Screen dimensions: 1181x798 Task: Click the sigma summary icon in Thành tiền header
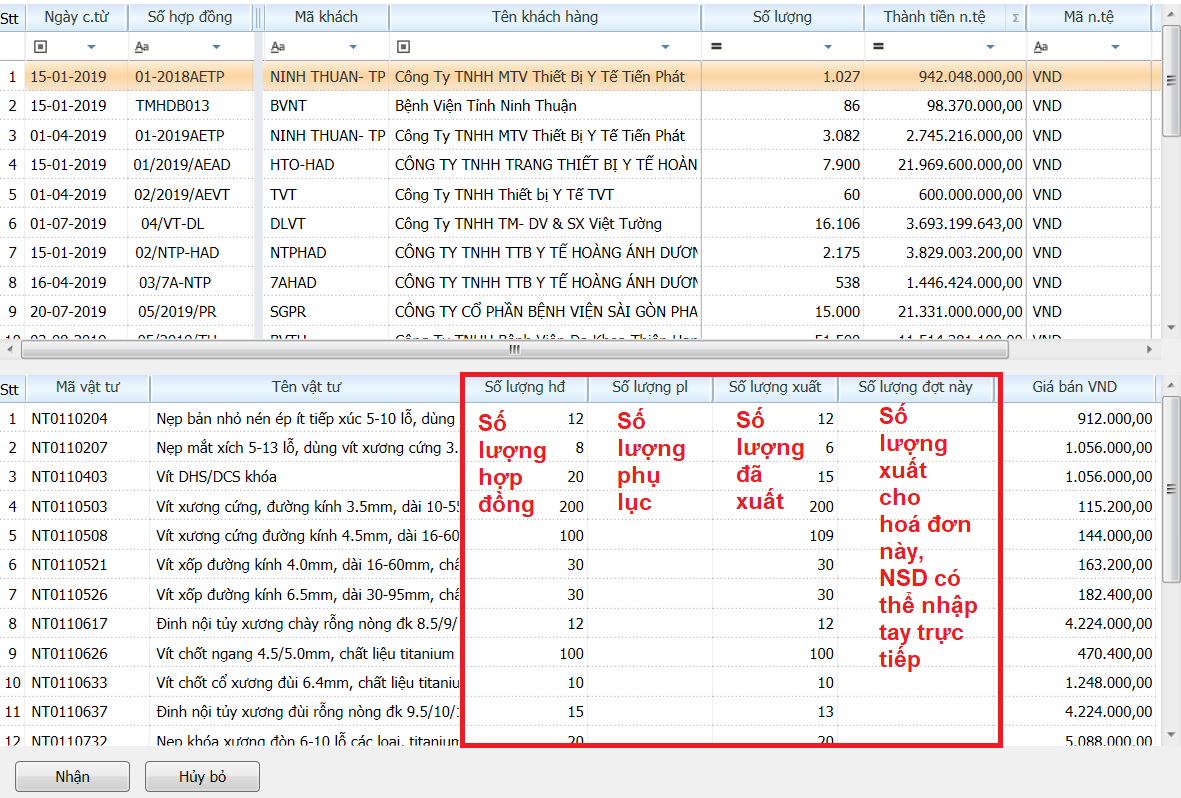coord(1016,18)
